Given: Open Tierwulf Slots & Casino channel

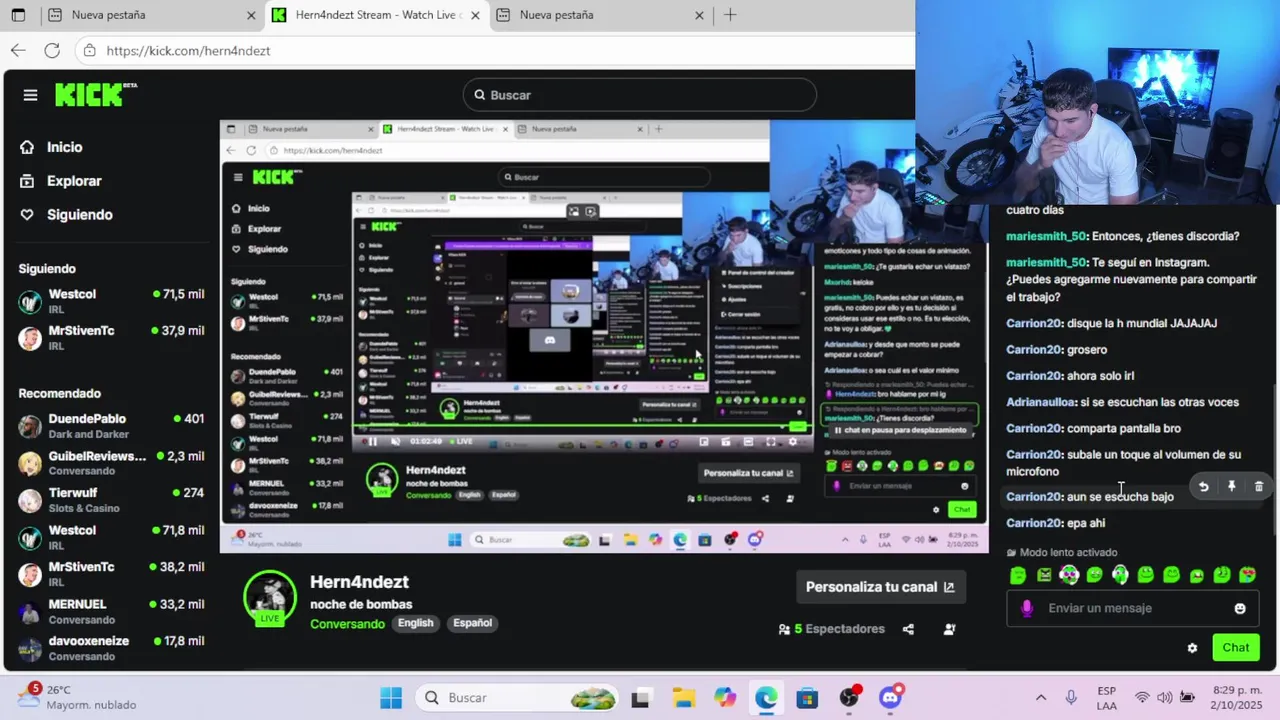Looking at the screenshot, I should tap(111, 500).
